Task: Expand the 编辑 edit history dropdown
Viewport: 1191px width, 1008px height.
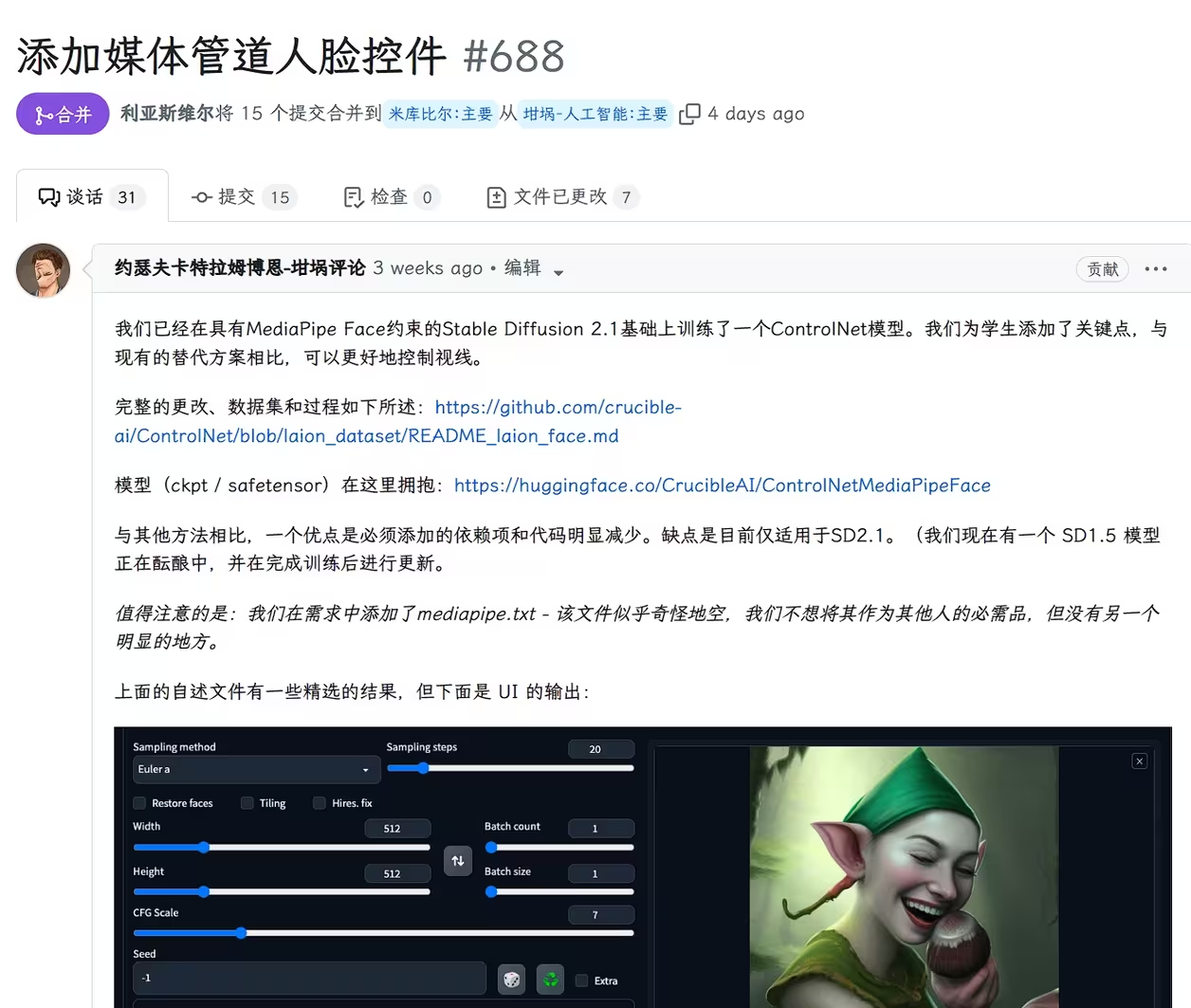Action: [534, 268]
